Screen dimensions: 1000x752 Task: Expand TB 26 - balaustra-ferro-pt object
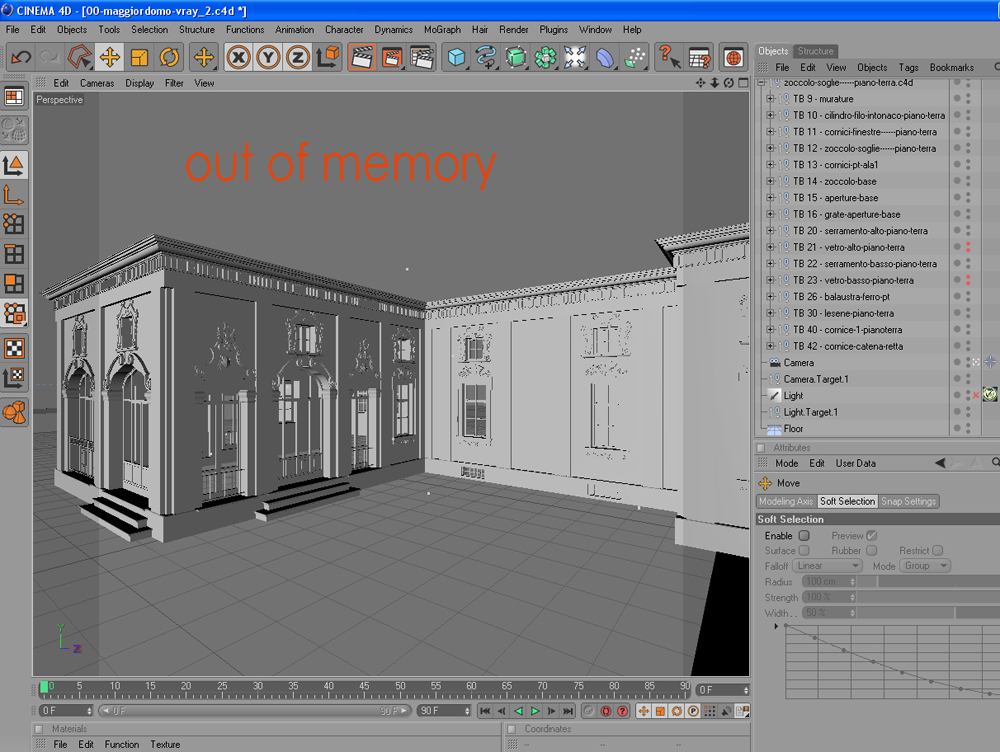[770, 297]
